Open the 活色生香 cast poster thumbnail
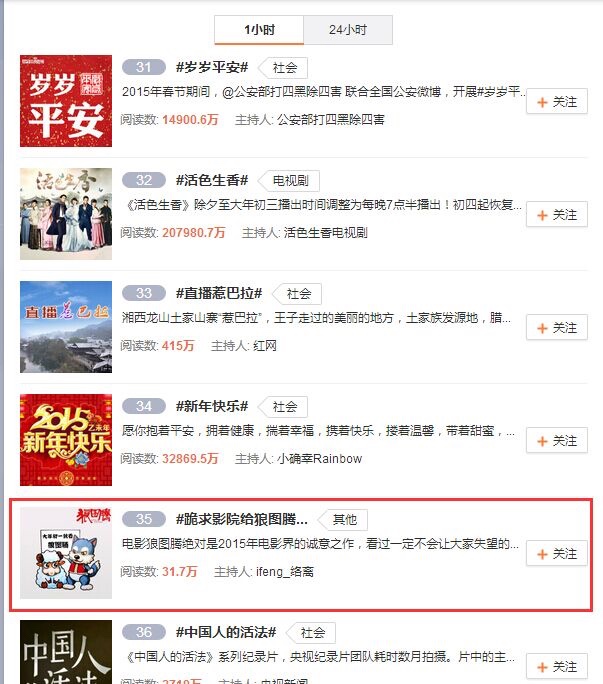The image size is (603, 684). point(66,214)
